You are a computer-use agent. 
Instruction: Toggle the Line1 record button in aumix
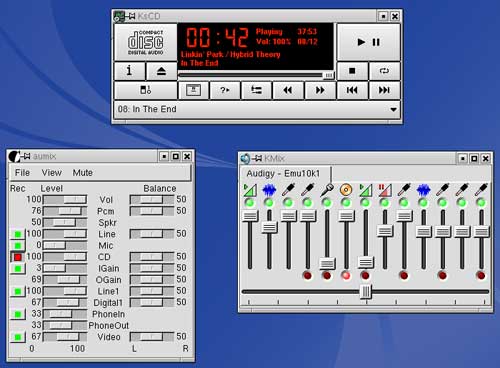pos(18,291)
